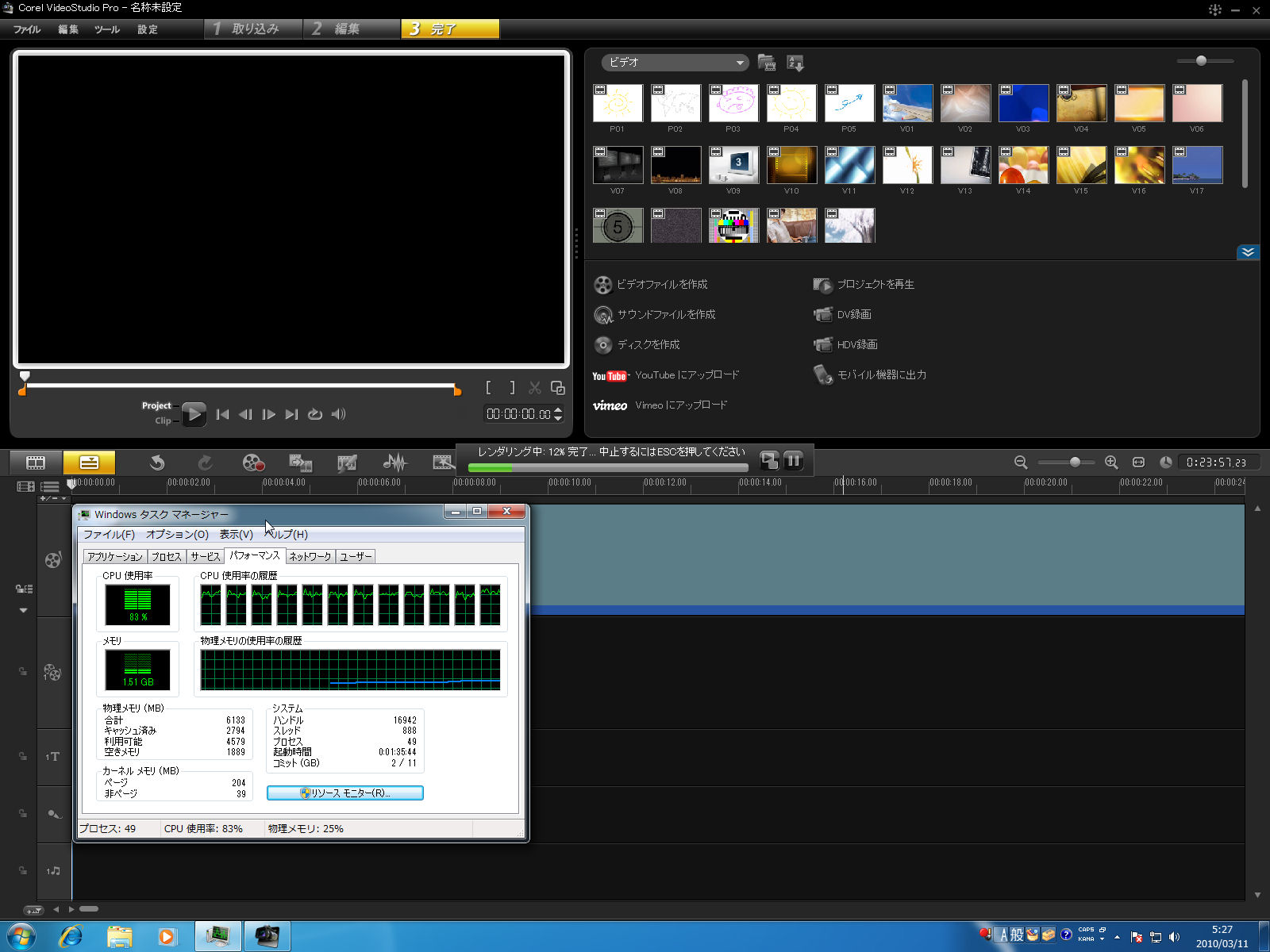
Task: Click the Home (go to start) playback button
Action: coord(222,414)
